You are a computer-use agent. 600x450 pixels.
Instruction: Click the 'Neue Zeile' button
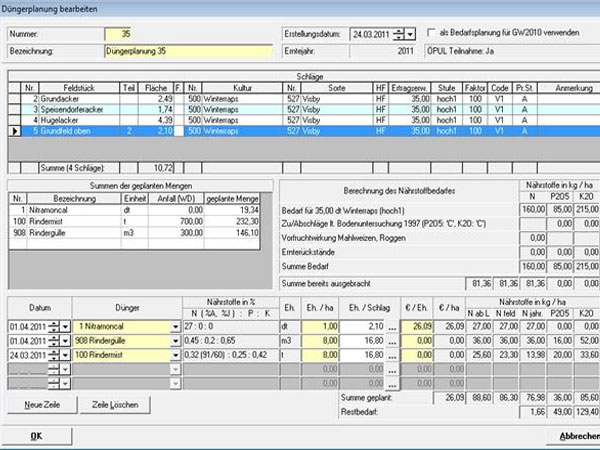(x=42, y=405)
